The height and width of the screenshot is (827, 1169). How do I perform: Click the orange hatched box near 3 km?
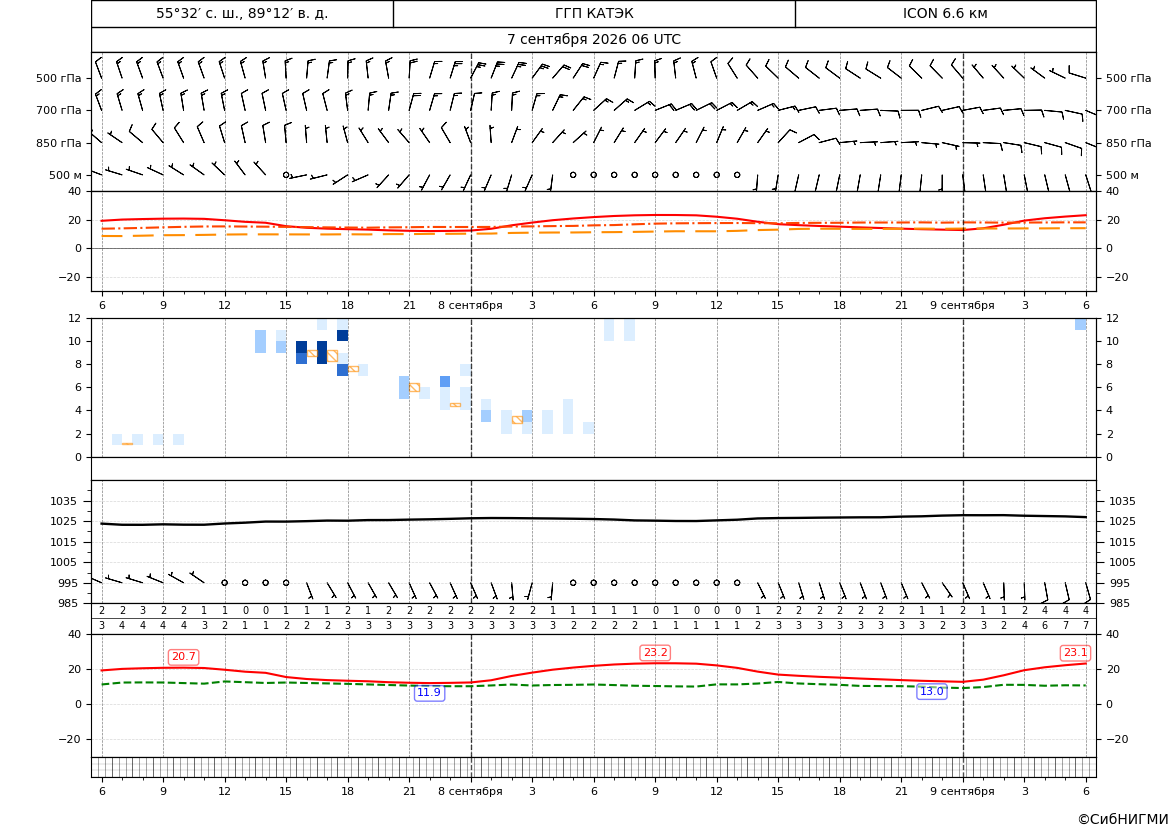pos(517,420)
